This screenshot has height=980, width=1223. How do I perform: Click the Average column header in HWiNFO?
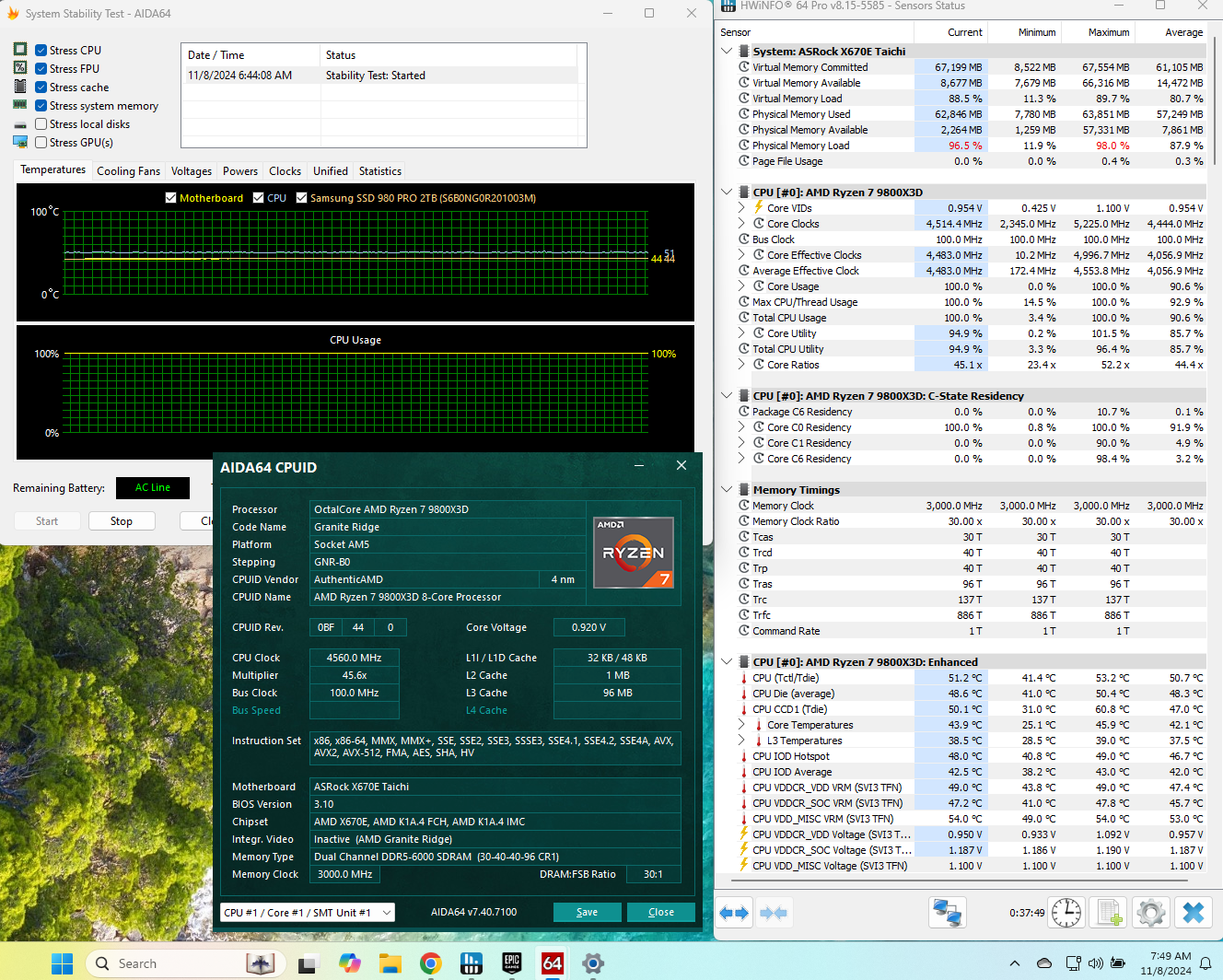coord(1172,32)
